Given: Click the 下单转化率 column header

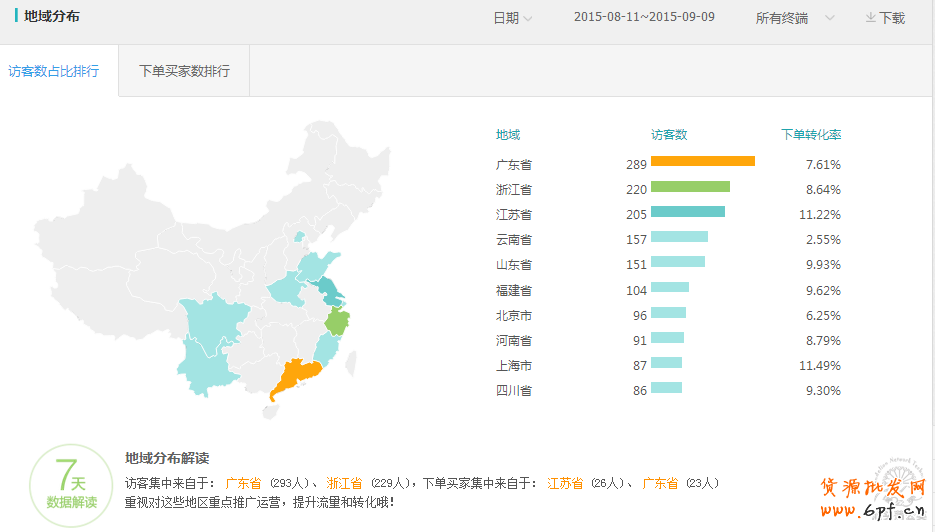Looking at the screenshot, I should (x=810, y=135).
